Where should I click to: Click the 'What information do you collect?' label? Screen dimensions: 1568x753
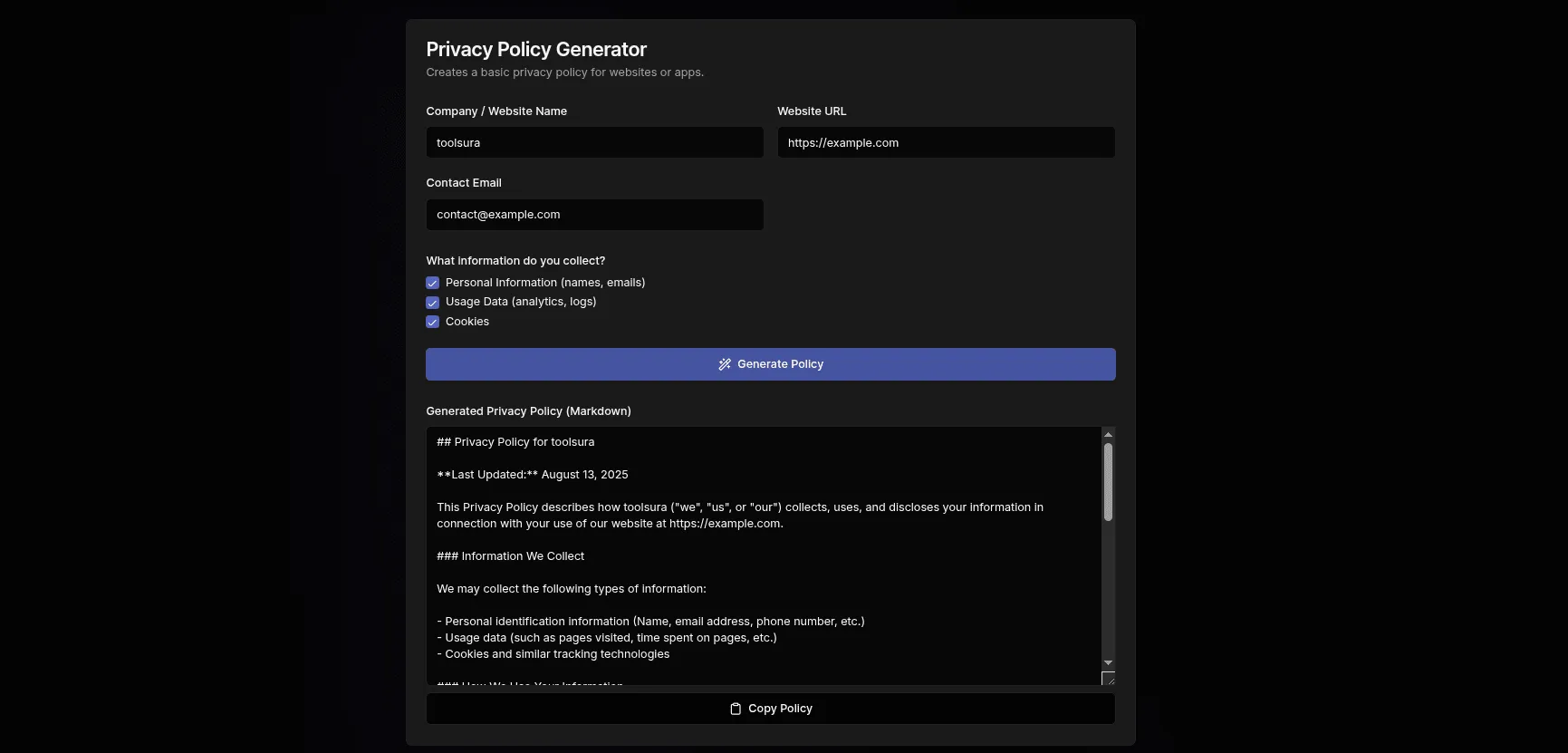point(515,261)
